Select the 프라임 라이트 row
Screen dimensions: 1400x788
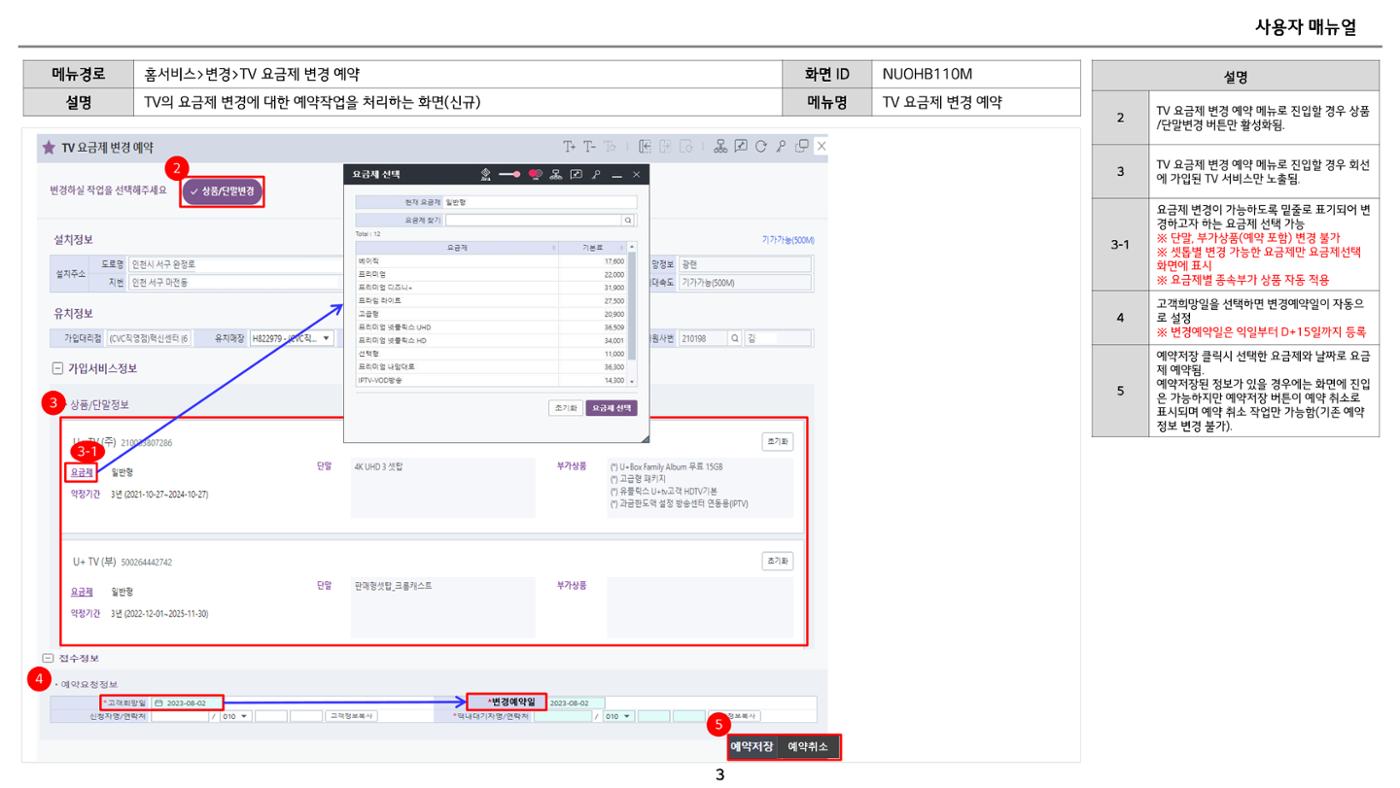click(491, 301)
